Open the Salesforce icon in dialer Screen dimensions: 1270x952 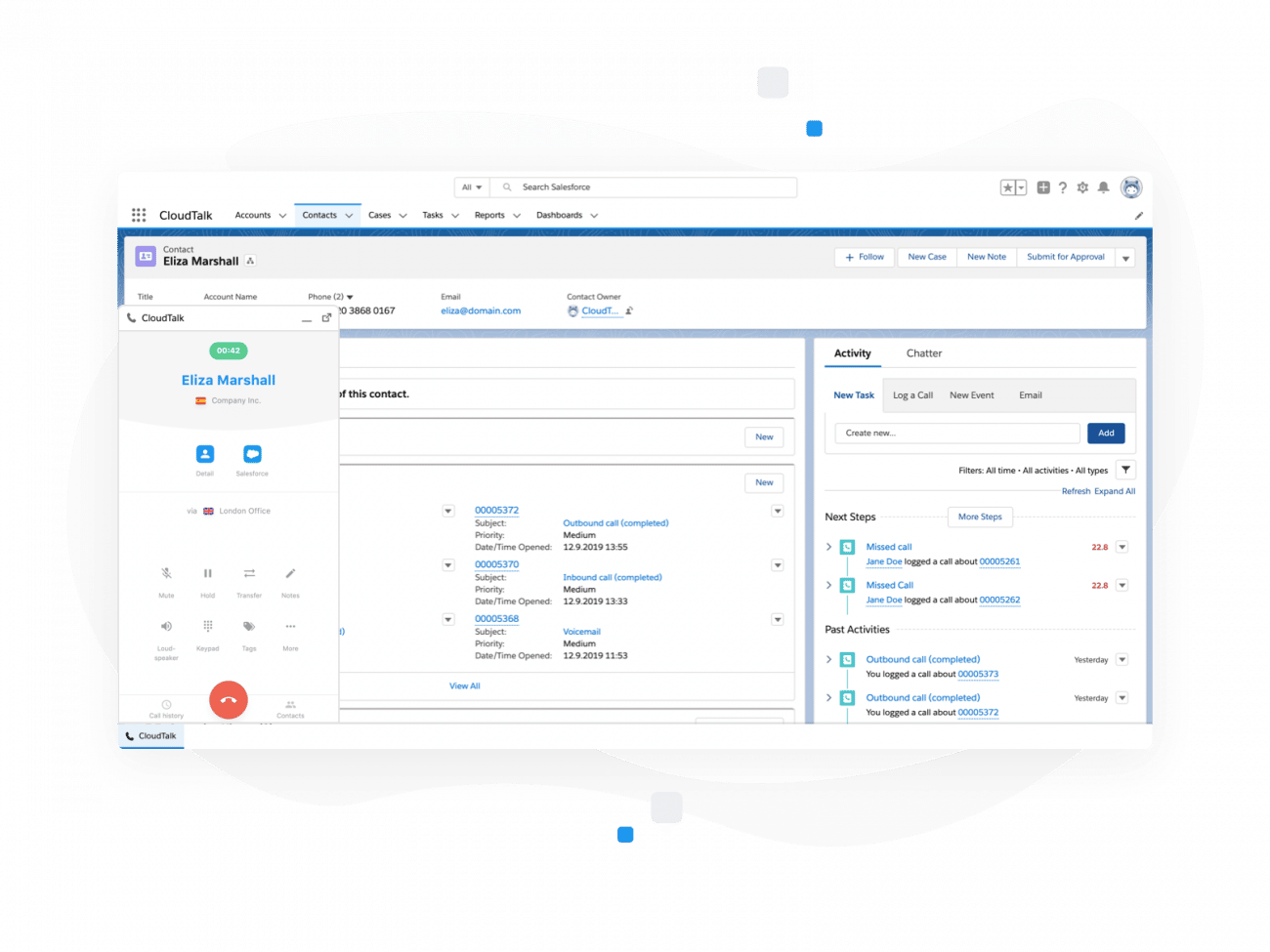click(x=252, y=454)
